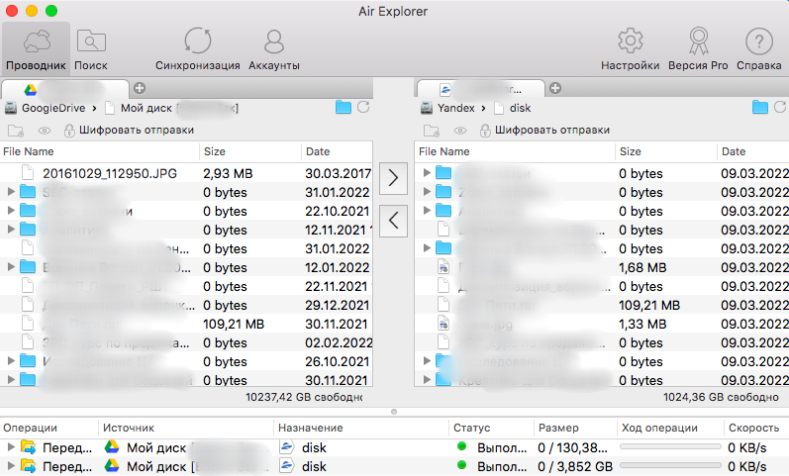789x476 pixels.
Task: Toggle Шифровать отправки in right pane
Action: click(x=544, y=130)
